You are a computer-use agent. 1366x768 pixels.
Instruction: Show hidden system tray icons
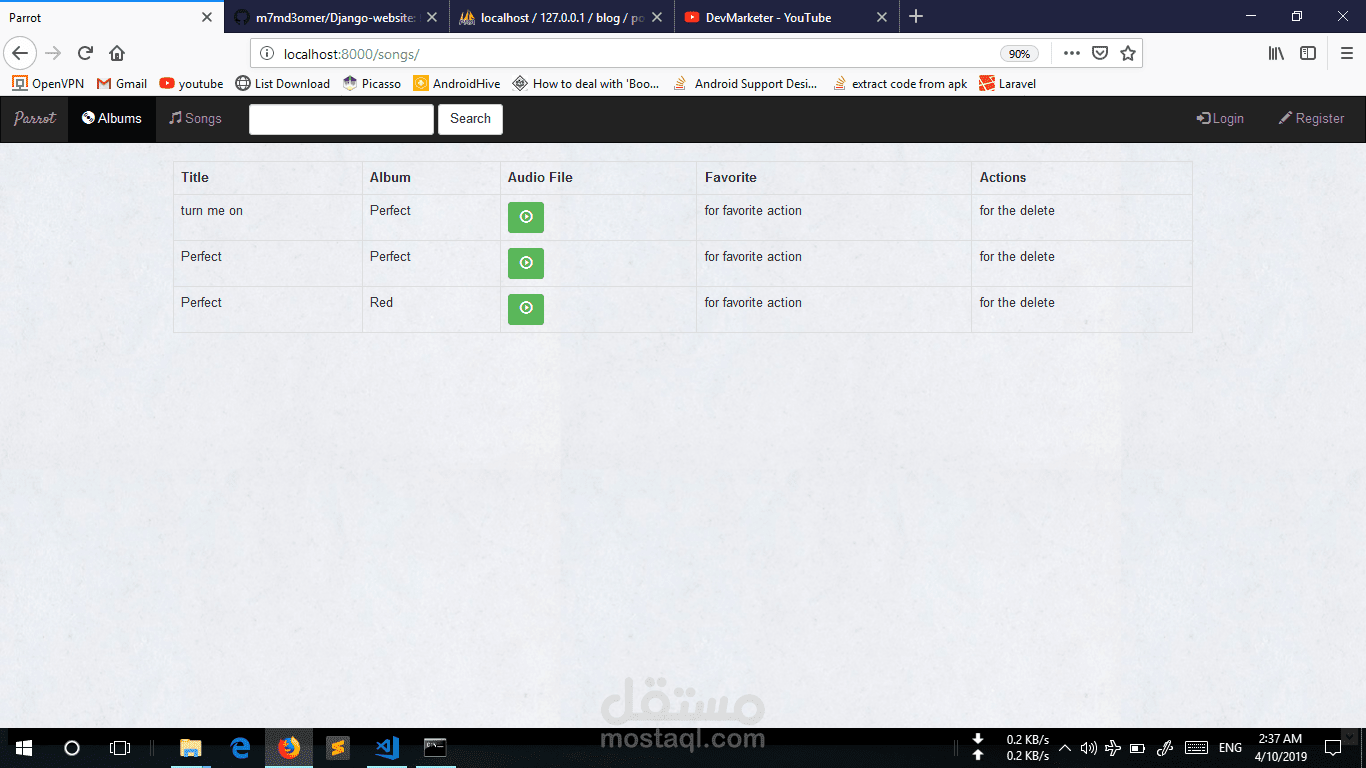click(1065, 748)
